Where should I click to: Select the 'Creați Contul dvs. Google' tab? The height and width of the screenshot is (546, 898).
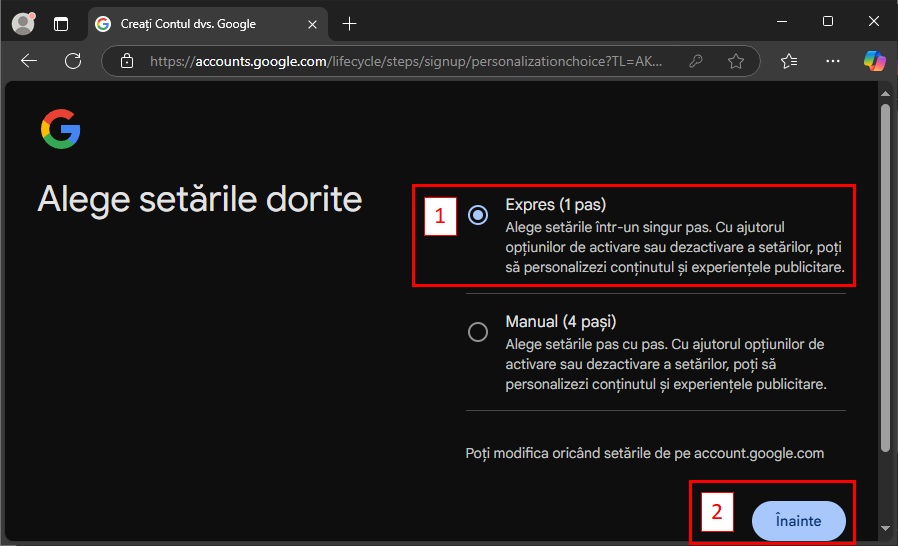point(188,23)
